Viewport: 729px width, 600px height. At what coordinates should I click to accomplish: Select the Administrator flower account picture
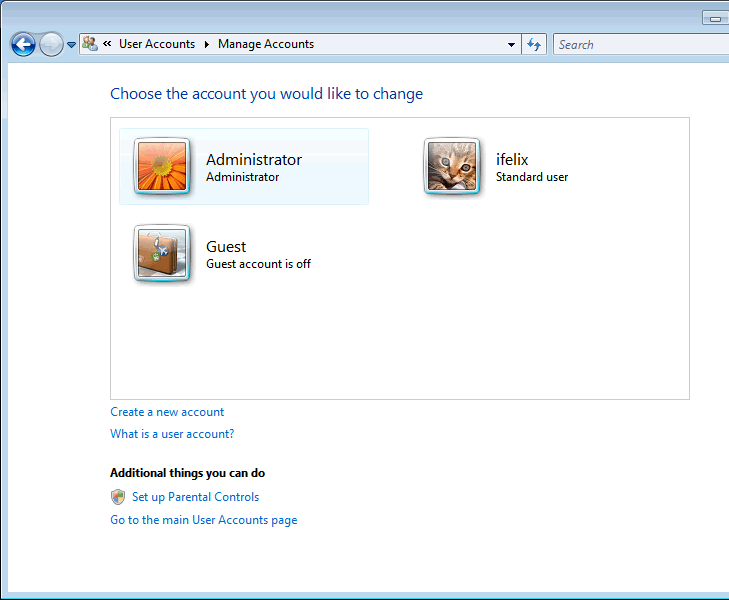point(161,166)
